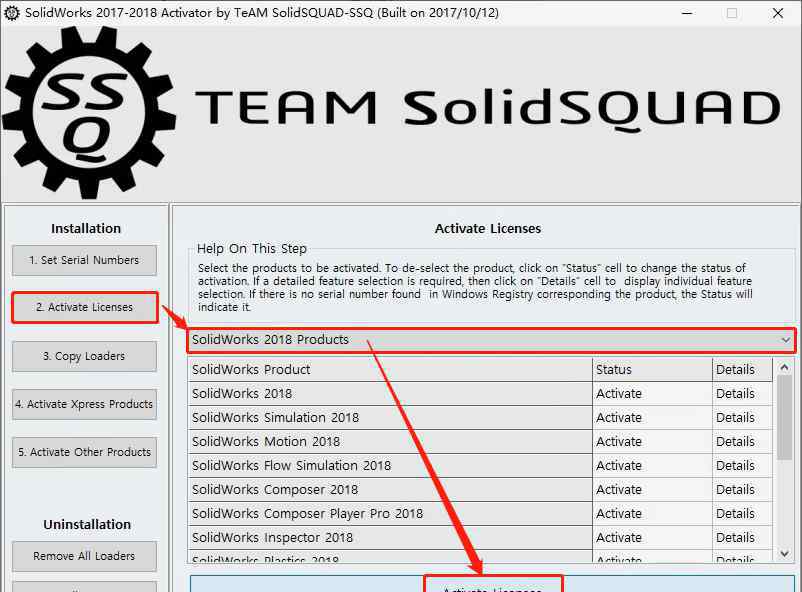Open the SolidWorks 2018 Products dropdown

tap(491, 340)
